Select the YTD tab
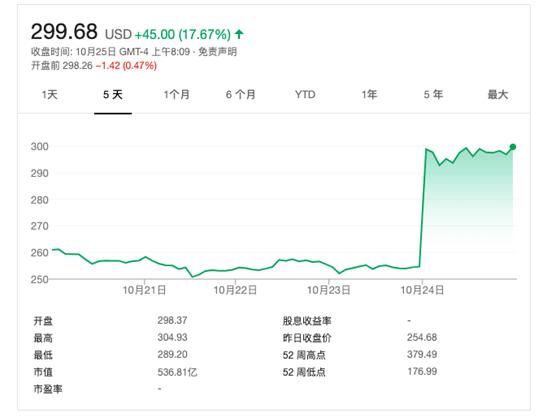Screen dimensions: 543x417 [x=305, y=95]
